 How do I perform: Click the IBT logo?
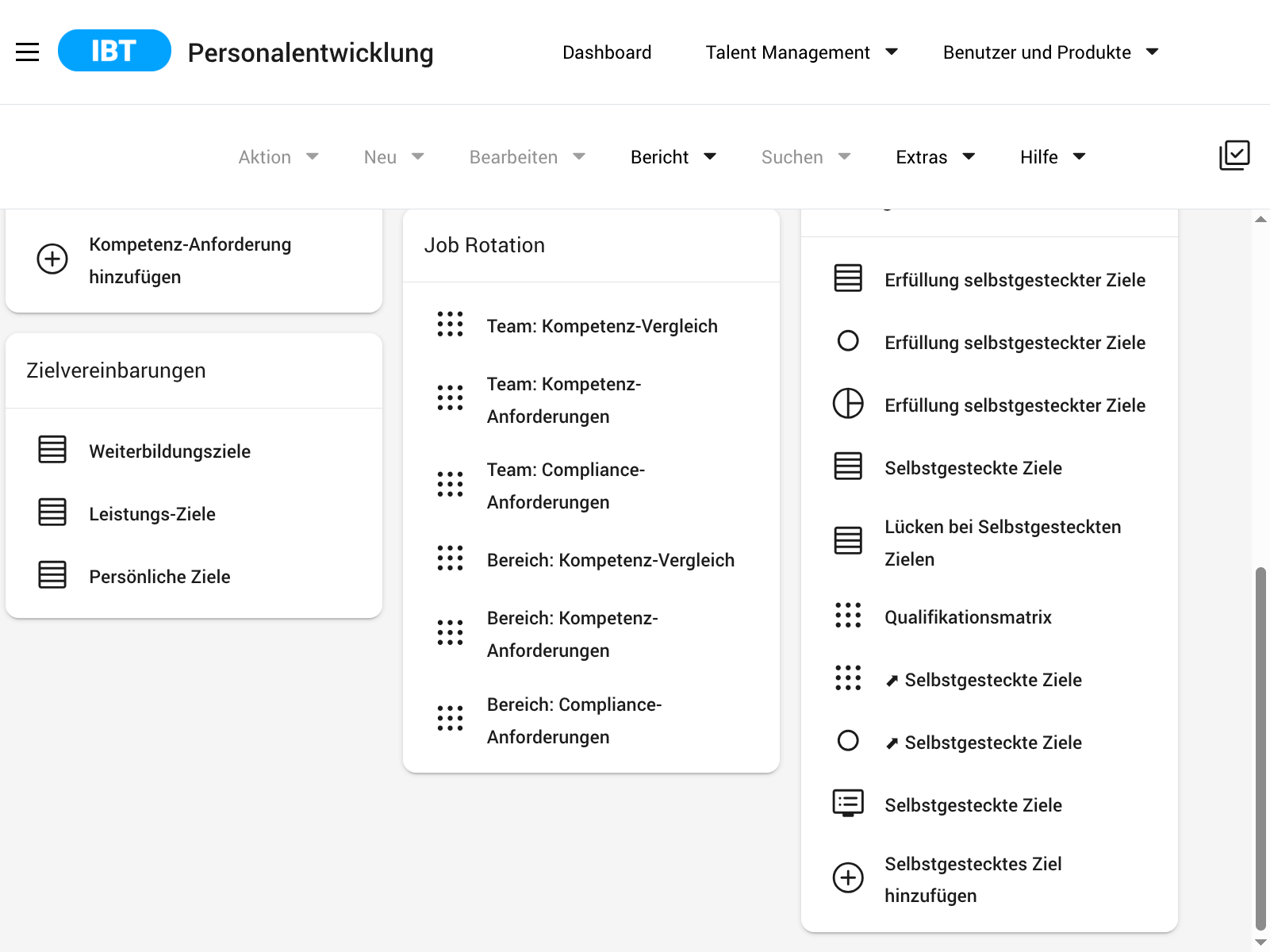pos(114,51)
